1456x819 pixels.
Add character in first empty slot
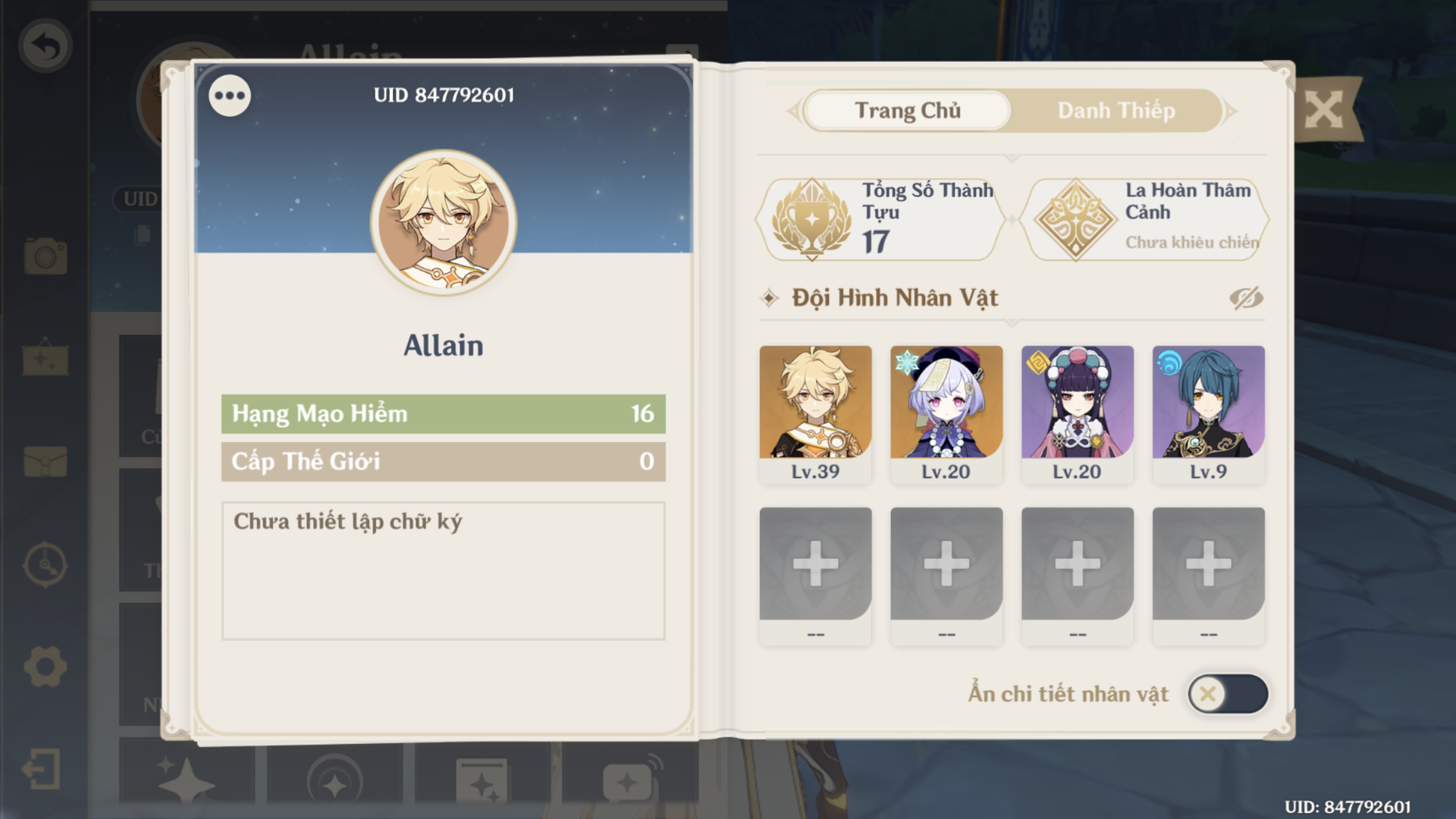(x=815, y=576)
